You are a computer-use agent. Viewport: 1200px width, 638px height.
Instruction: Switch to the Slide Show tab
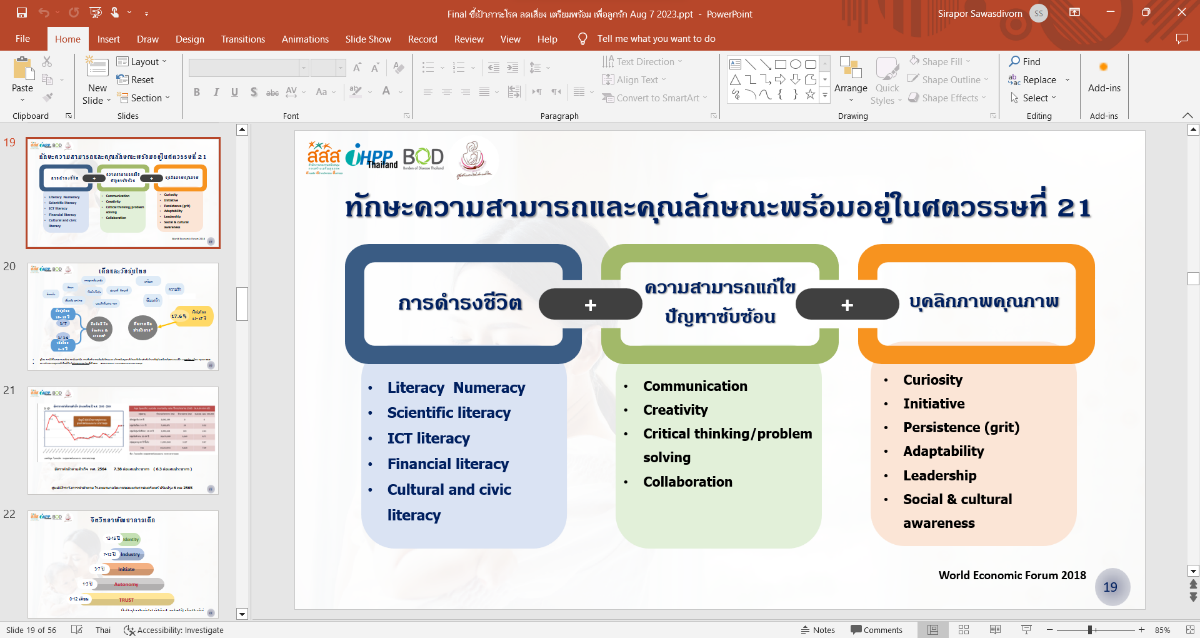pyautogui.click(x=368, y=39)
